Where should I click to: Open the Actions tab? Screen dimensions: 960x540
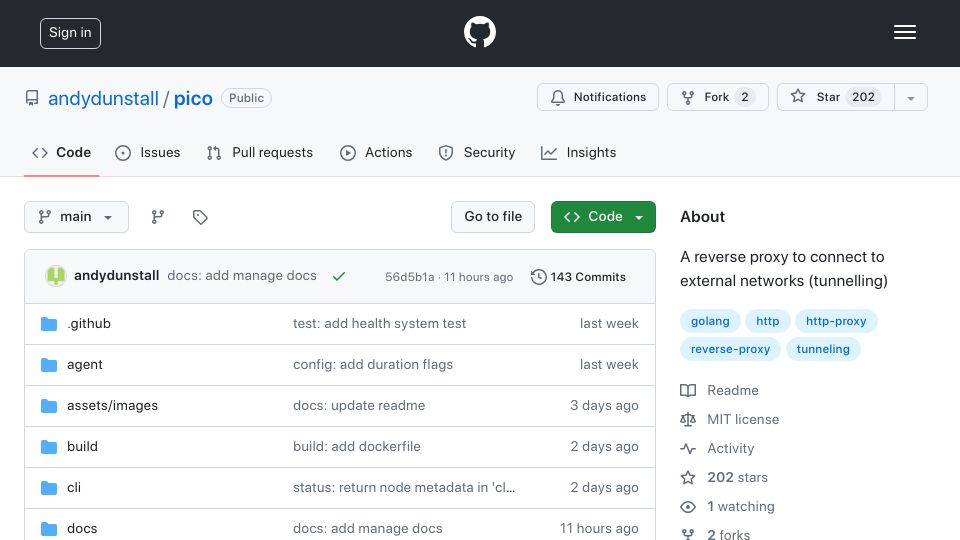click(x=376, y=152)
